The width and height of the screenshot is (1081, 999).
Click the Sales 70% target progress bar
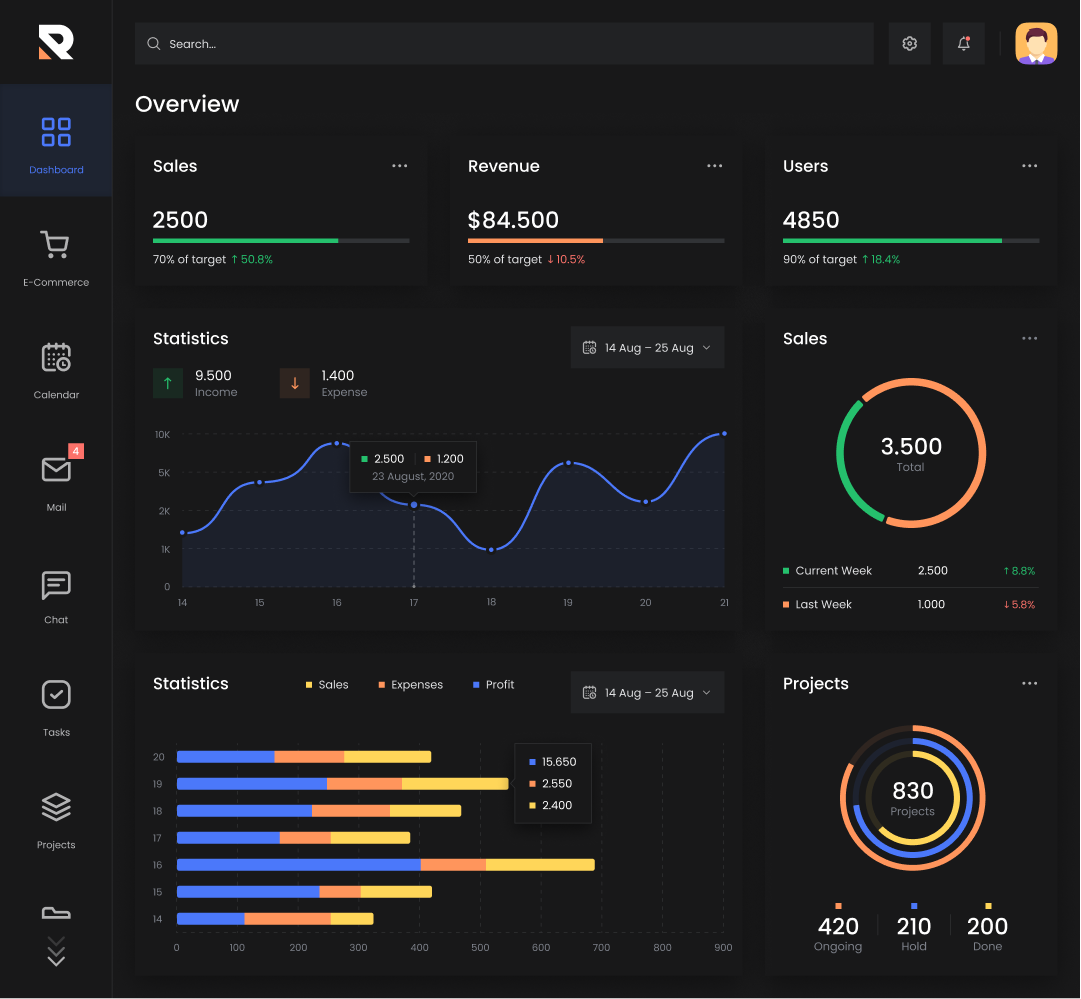[x=281, y=241]
